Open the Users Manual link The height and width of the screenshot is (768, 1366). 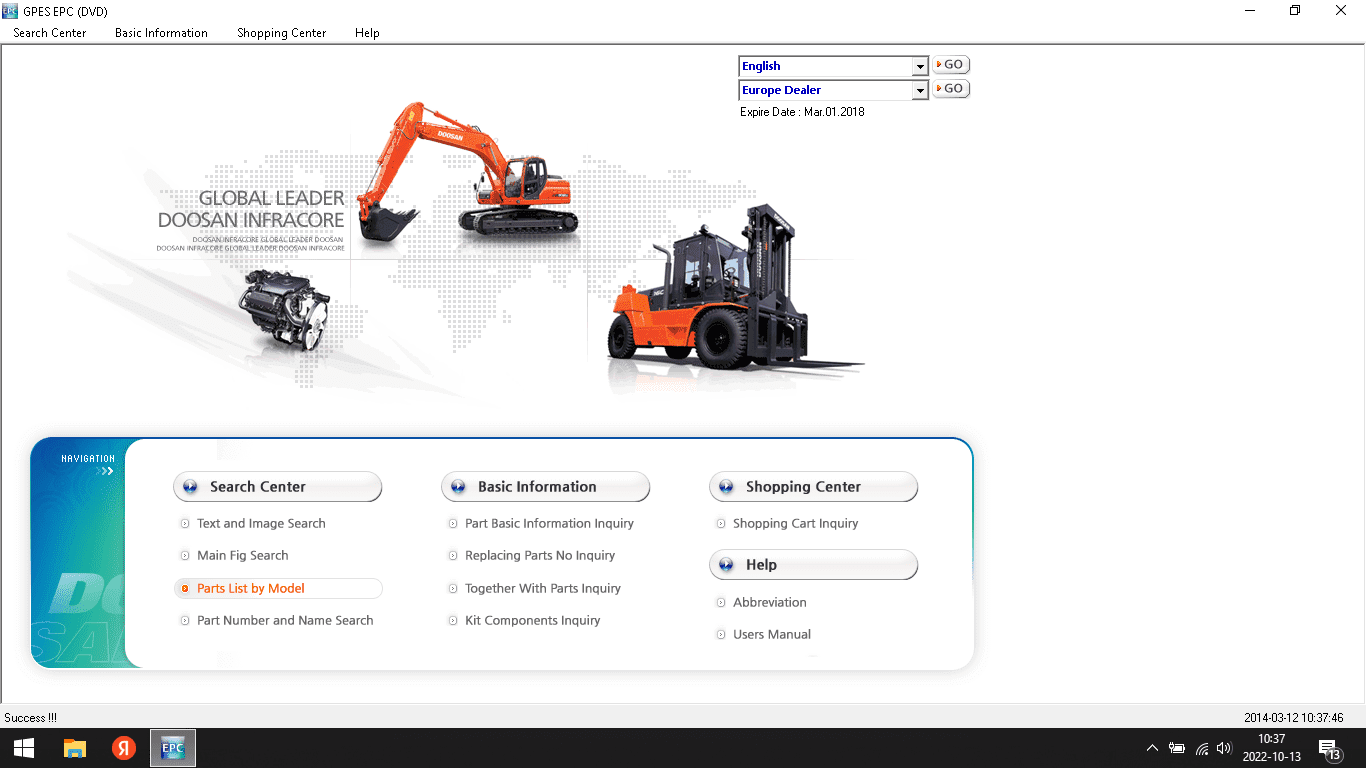(x=771, y=635)
